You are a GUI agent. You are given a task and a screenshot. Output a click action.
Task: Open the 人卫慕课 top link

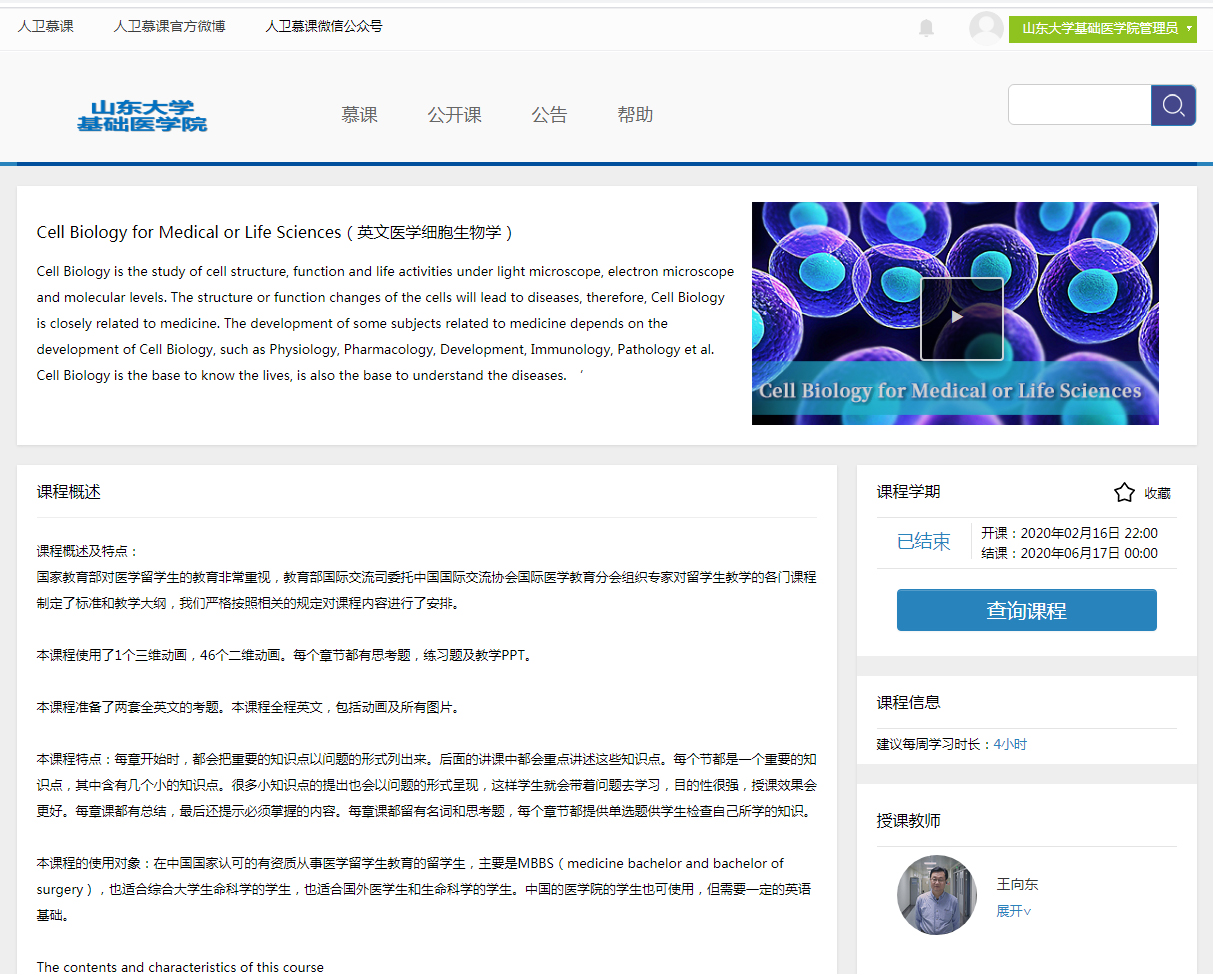click(x=46, y=26)
